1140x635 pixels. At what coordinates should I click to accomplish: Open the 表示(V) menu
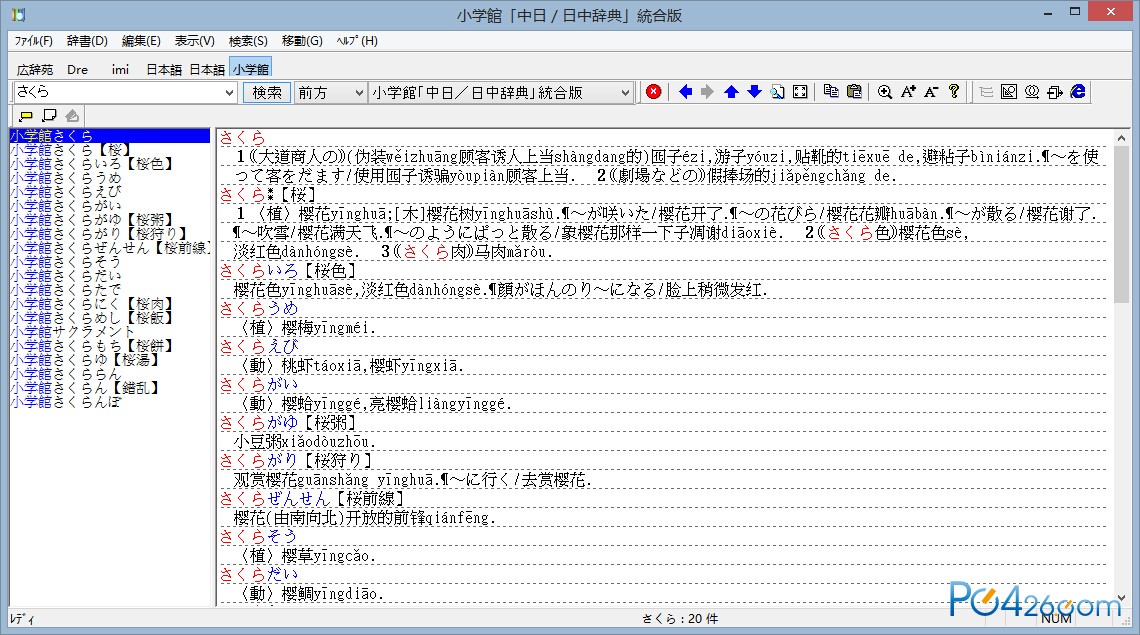point(194,41)
